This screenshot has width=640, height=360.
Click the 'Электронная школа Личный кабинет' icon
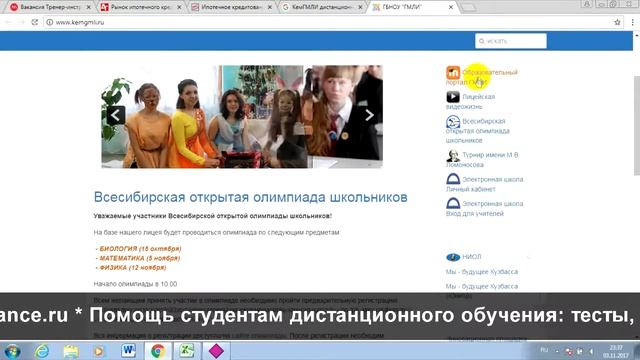pos(453,179)
